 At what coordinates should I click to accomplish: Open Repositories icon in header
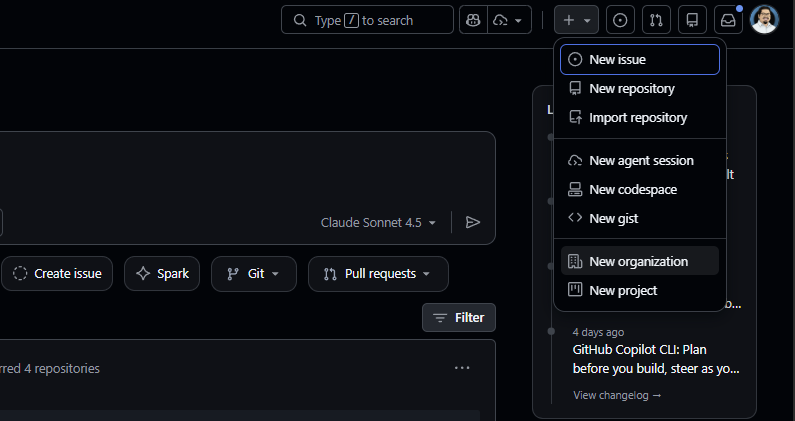692,20
